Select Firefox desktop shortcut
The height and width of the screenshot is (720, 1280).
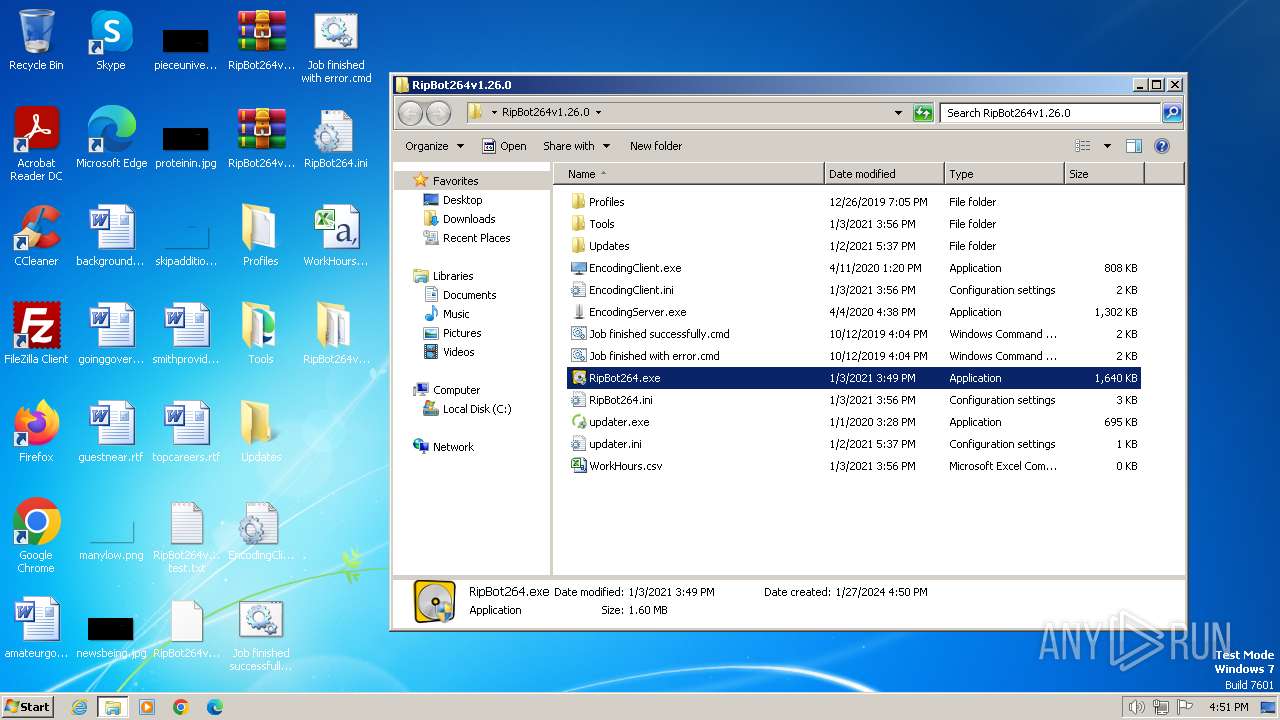[x=36, y=432]
